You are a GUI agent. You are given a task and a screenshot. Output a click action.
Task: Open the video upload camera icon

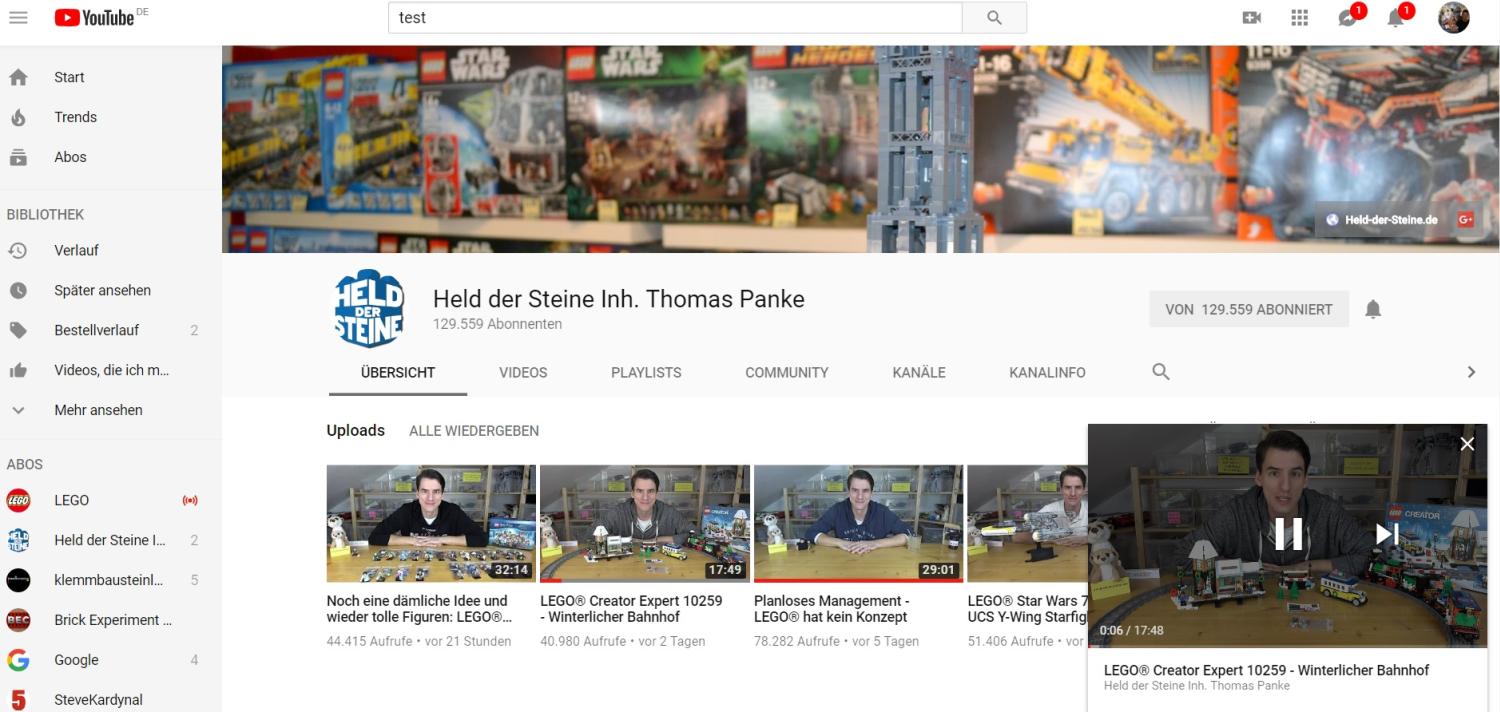1251,18
